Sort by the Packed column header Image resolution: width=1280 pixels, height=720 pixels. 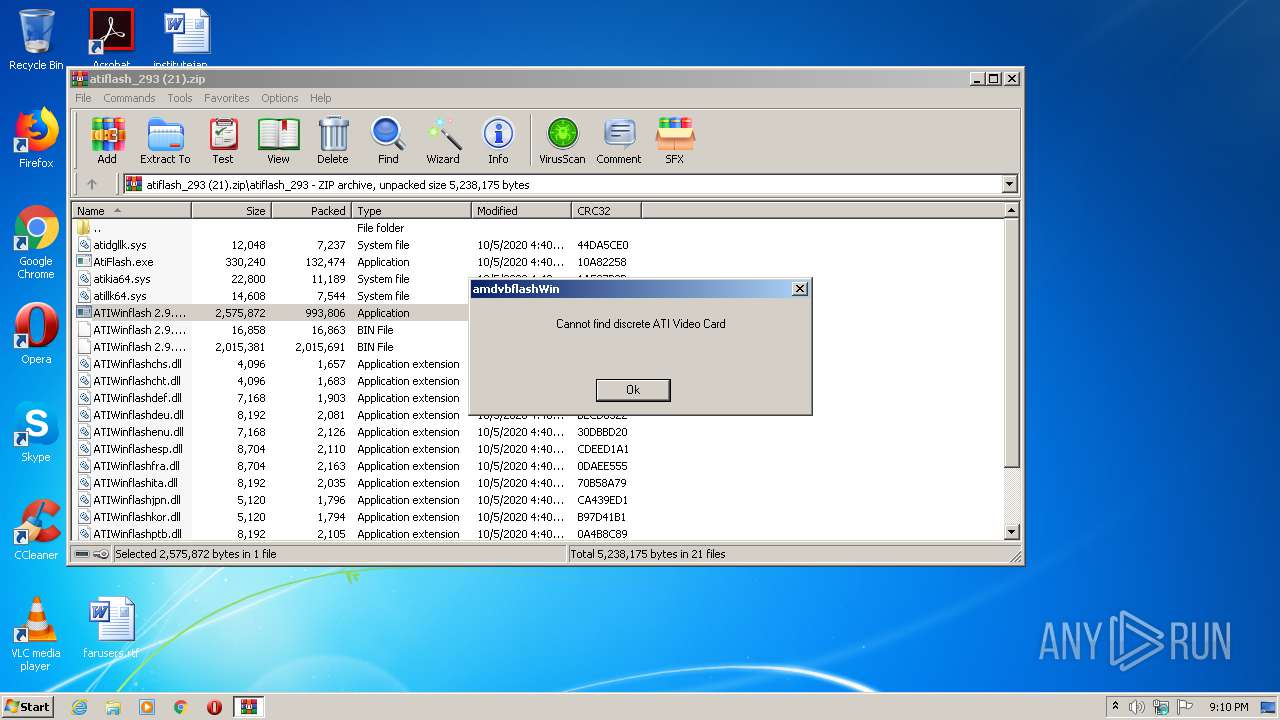(311, 211)
